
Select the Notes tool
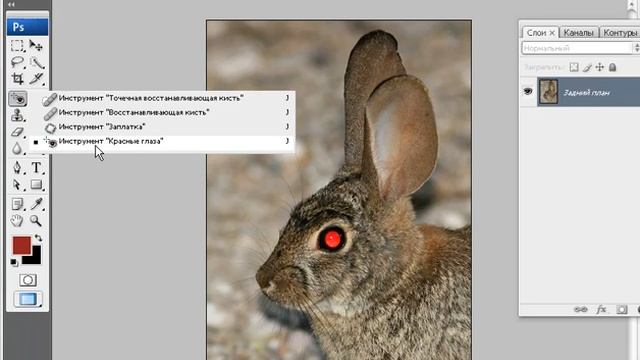(17, 204)
